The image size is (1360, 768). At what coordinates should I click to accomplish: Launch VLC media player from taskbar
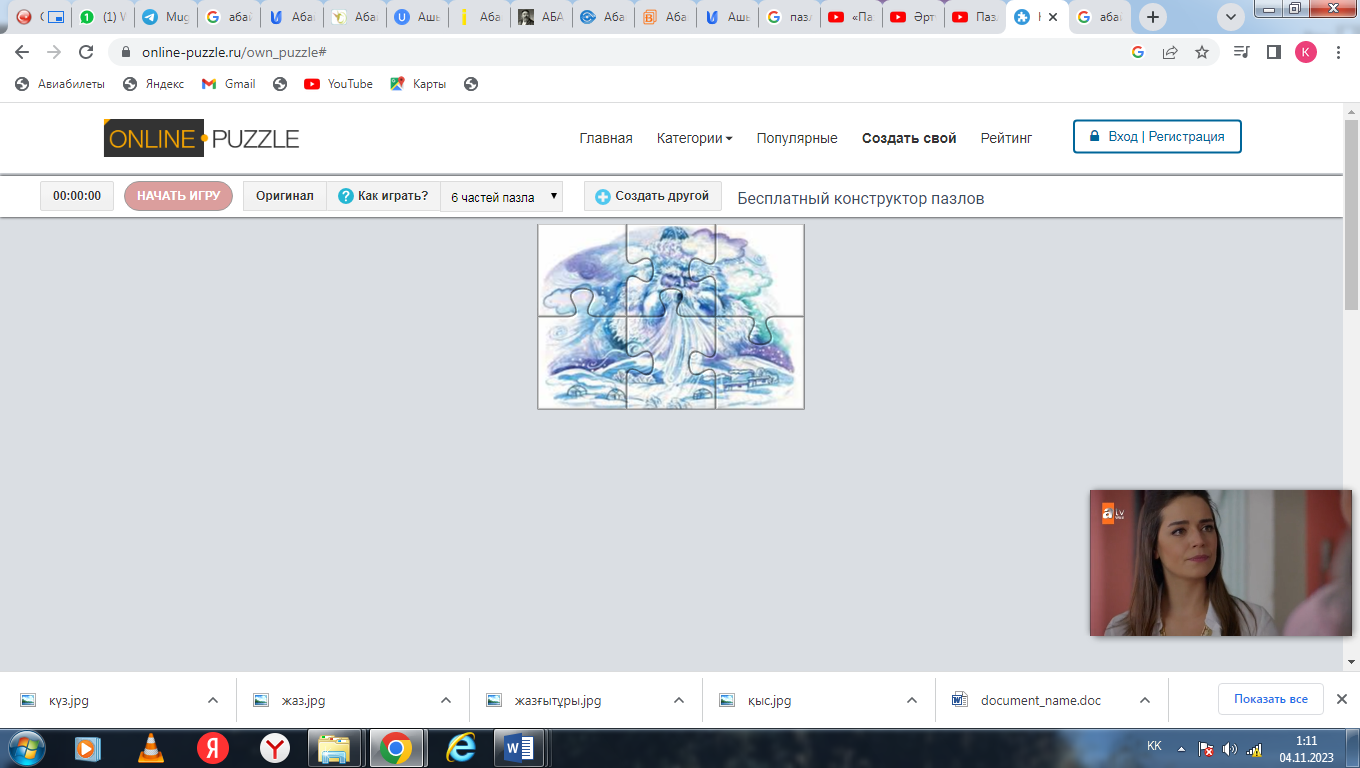click(150, 748)
